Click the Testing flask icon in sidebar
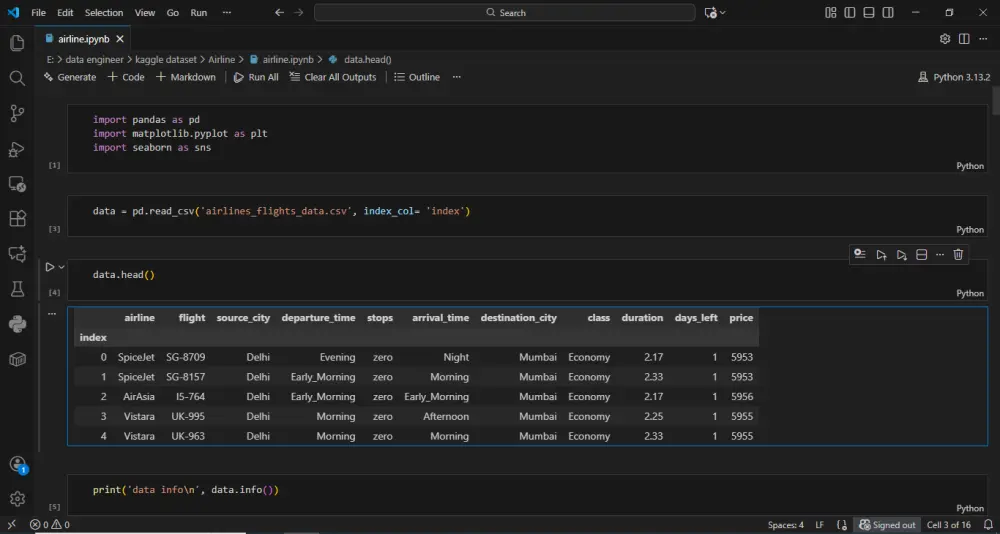 tap(17, 288)
